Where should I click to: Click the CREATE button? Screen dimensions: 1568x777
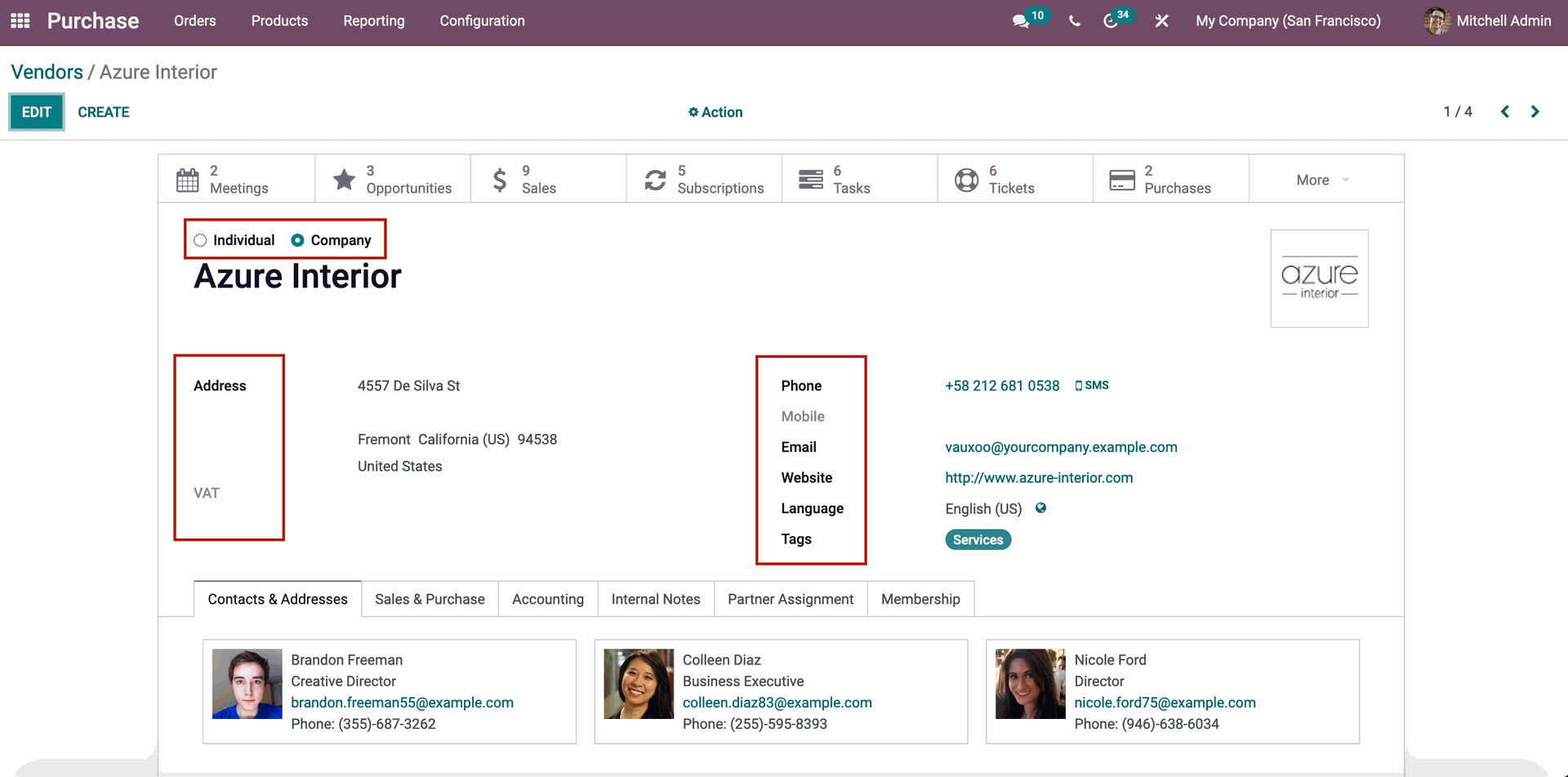click(104, 112)
